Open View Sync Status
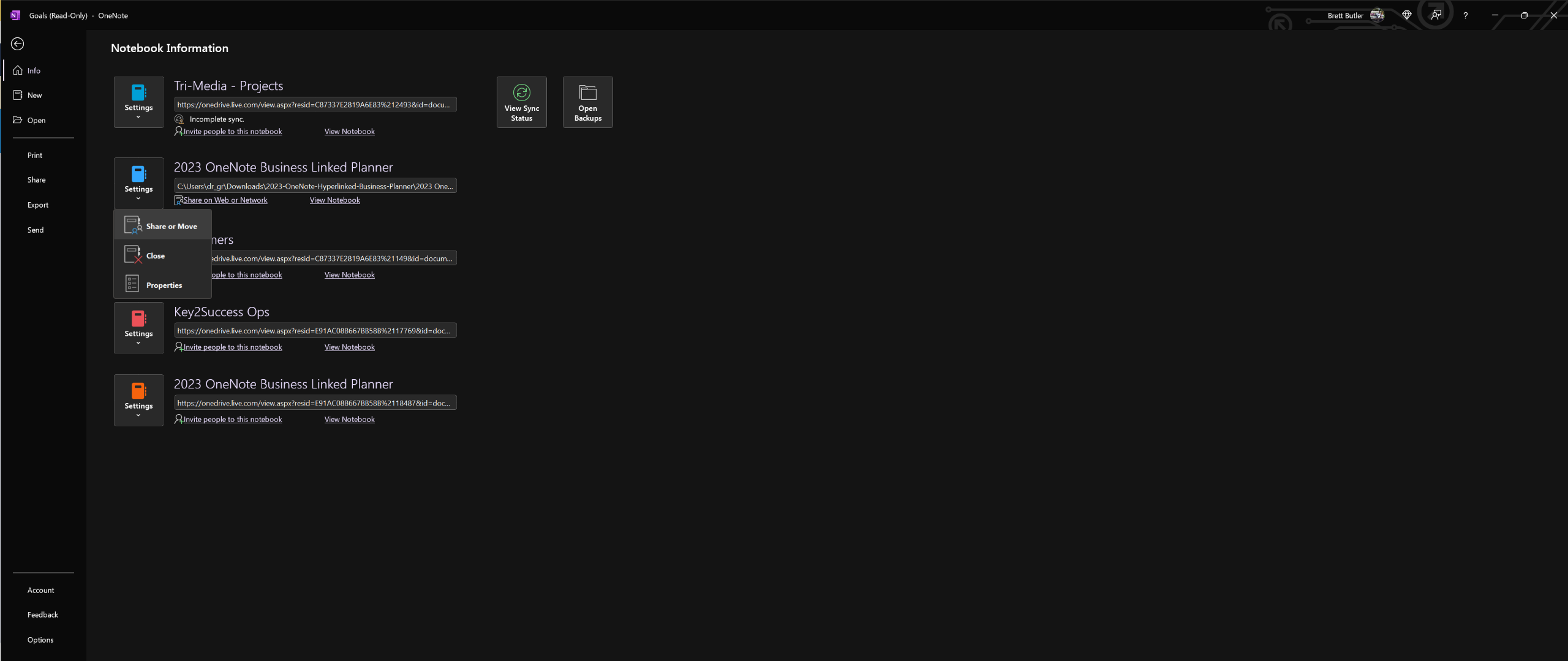This screenshot has width=1568, height=661. click(x=521, y=102)
